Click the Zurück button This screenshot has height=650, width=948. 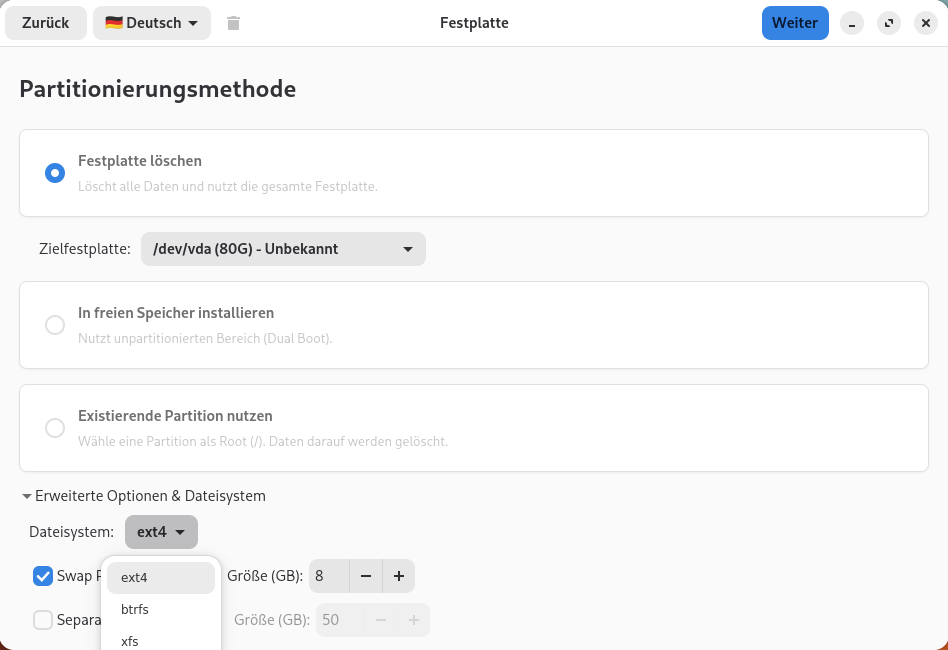pyautogui.click(x=46, y=23)
